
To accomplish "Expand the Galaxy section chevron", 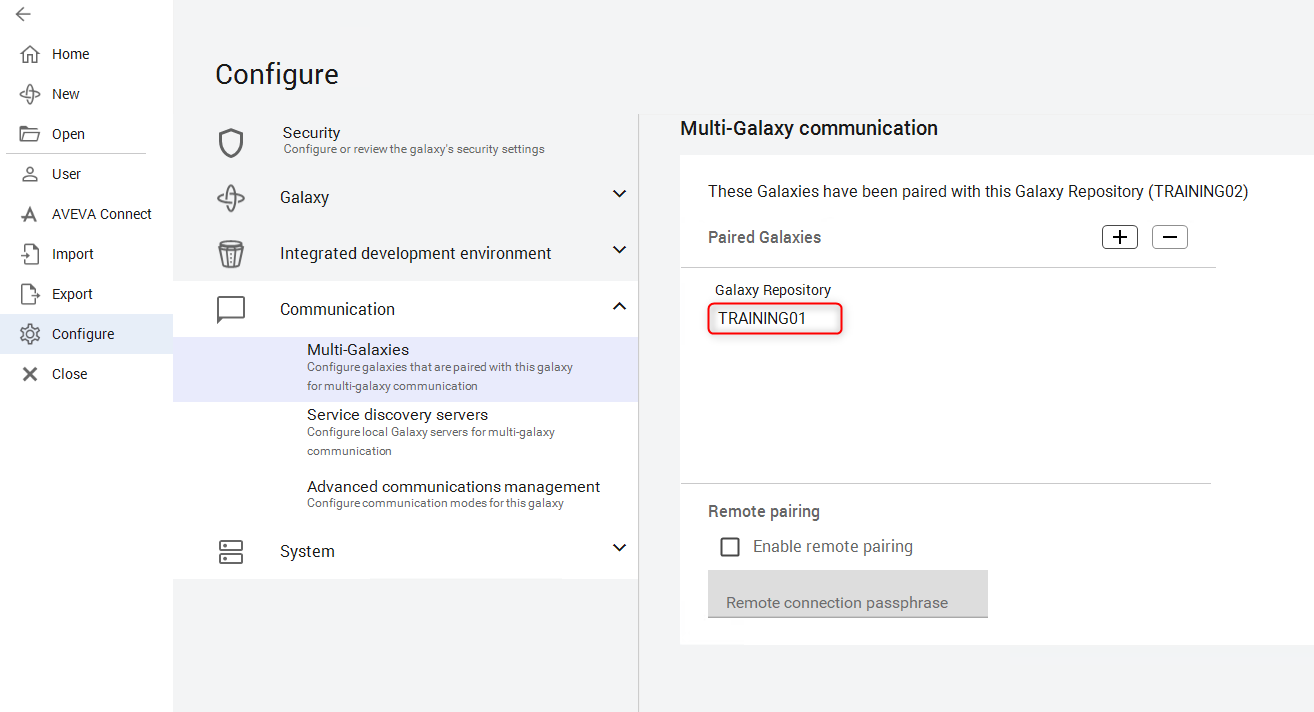I will point(619,194).
